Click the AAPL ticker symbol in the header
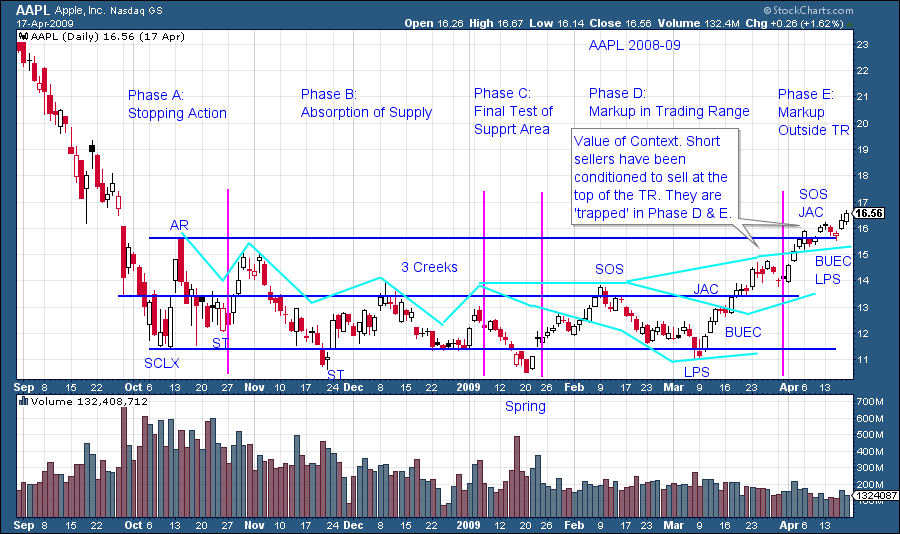 coord(33,10)
